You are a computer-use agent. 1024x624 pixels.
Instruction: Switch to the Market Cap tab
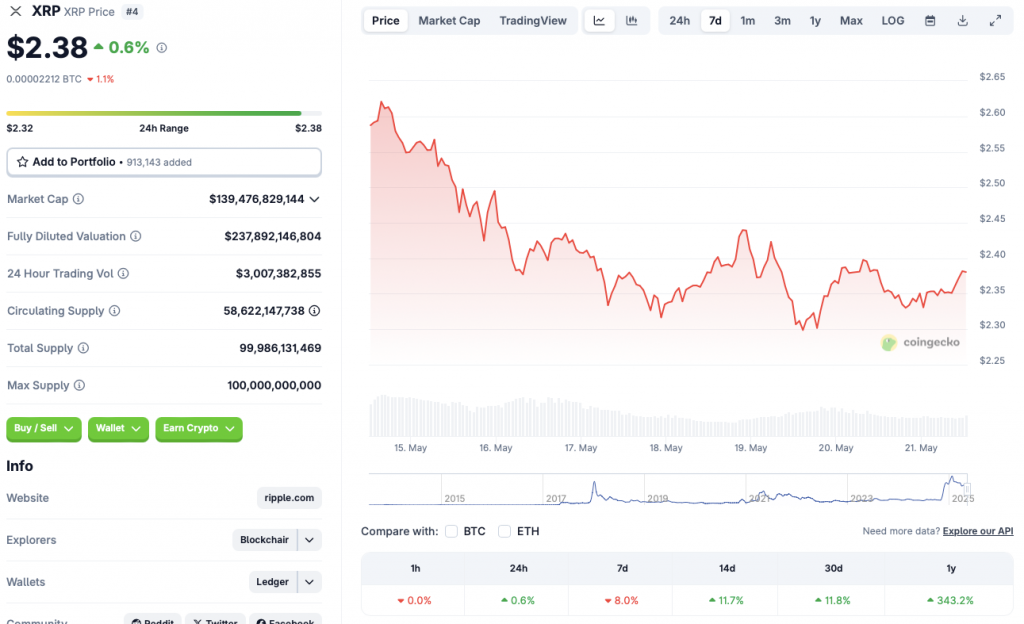pyautogui.click(x=449, y=20)
